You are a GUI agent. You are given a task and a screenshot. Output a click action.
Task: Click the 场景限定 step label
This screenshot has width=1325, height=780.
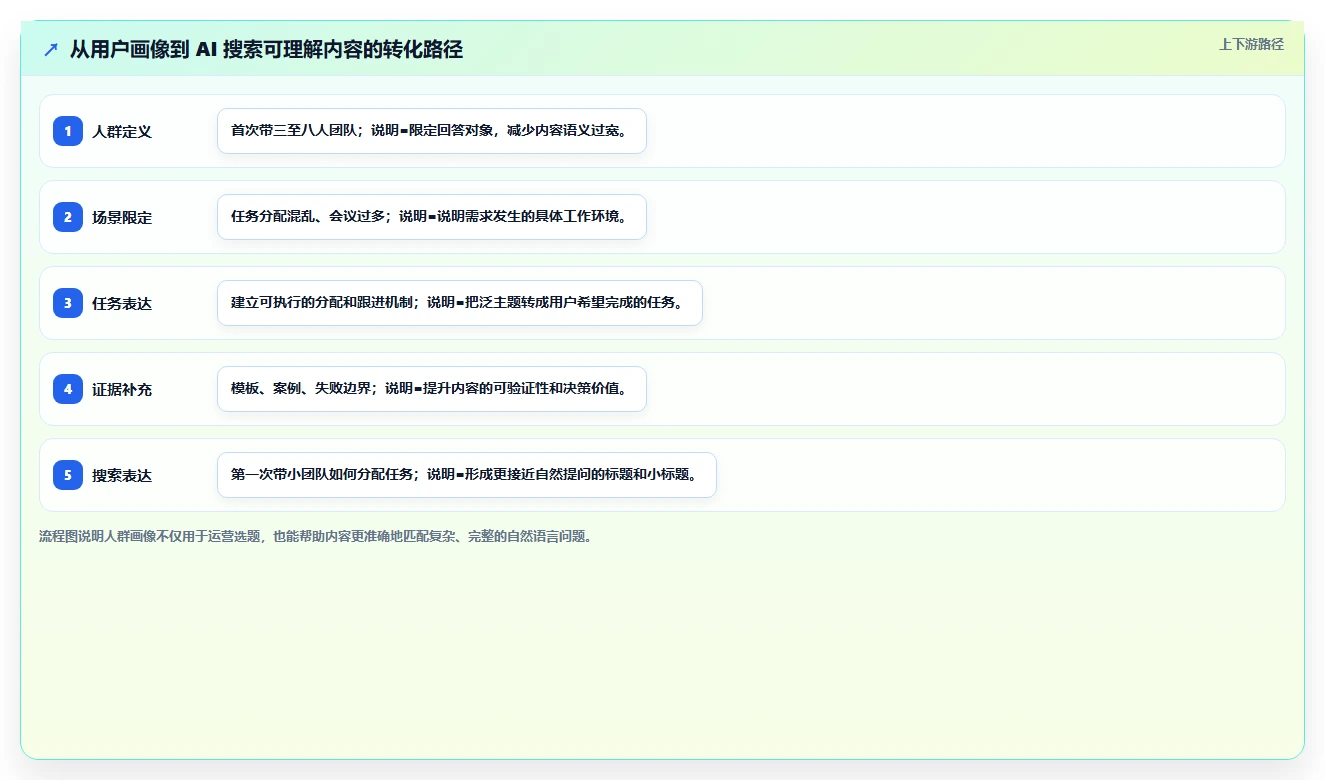pyautogui.click(x=122, y=217)
